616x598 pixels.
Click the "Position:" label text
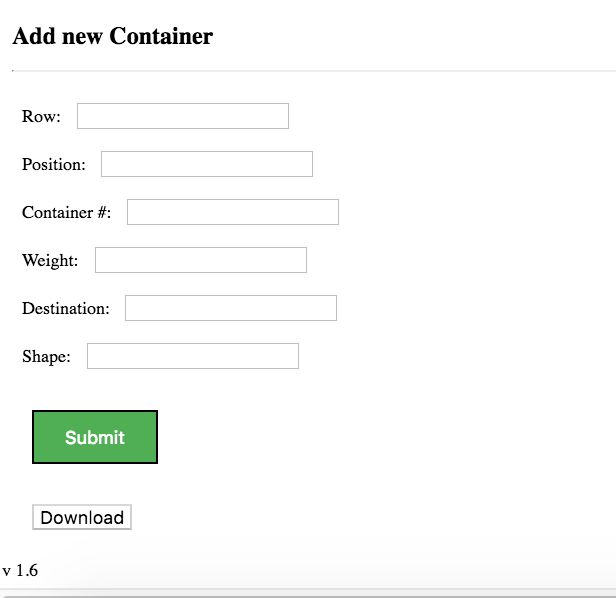(x=54, y=165)
